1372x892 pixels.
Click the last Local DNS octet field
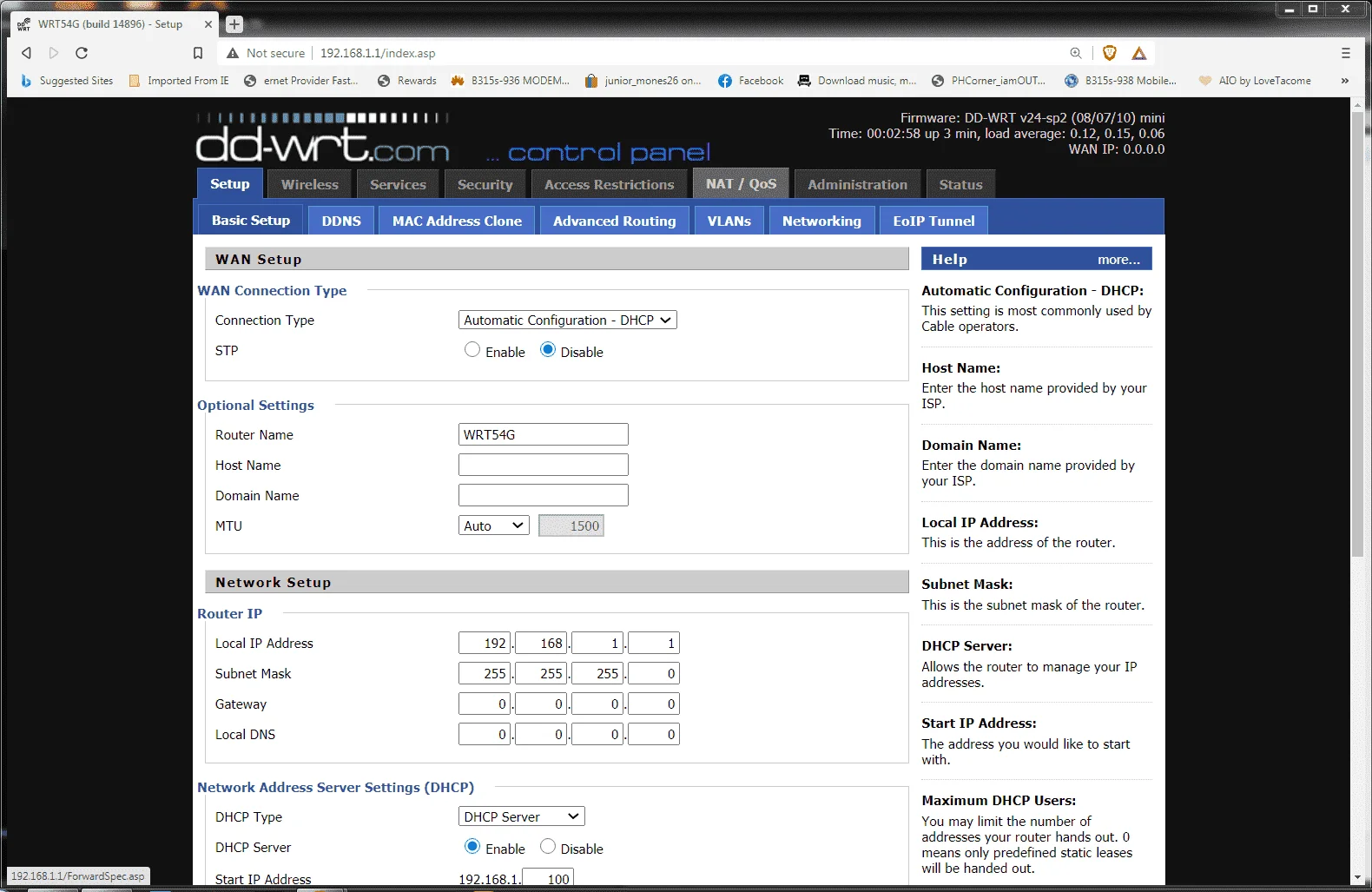[654, 734]
